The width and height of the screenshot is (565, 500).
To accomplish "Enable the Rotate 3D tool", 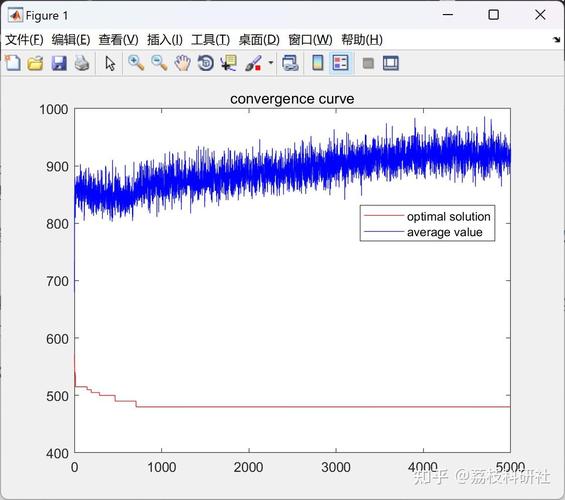I will pyautogui.click(x=206, y=63).
